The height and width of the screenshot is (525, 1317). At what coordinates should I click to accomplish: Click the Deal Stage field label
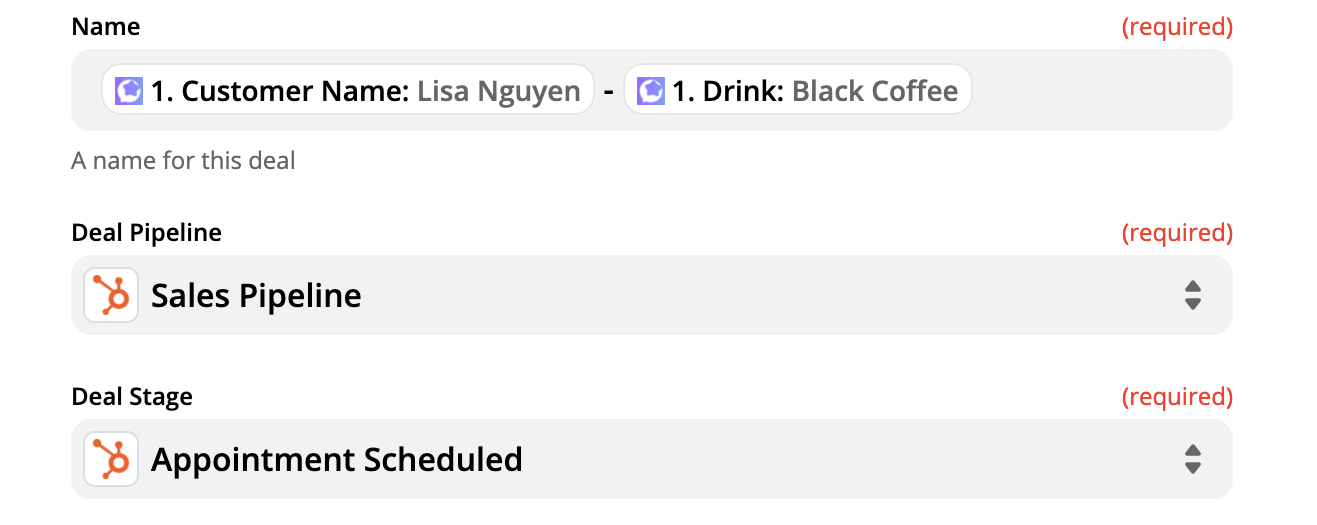[132, 397]
